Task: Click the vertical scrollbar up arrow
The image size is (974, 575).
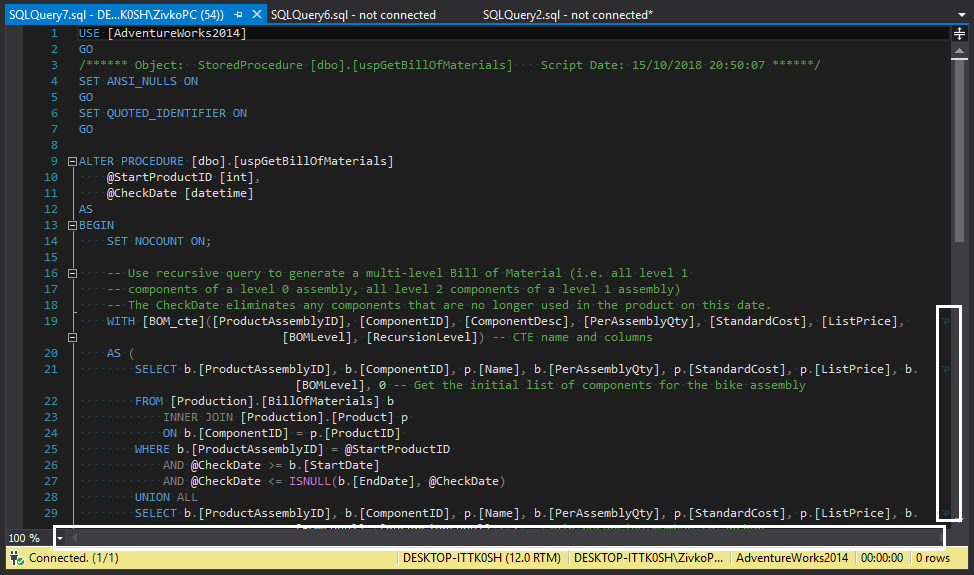Action: 960,51
